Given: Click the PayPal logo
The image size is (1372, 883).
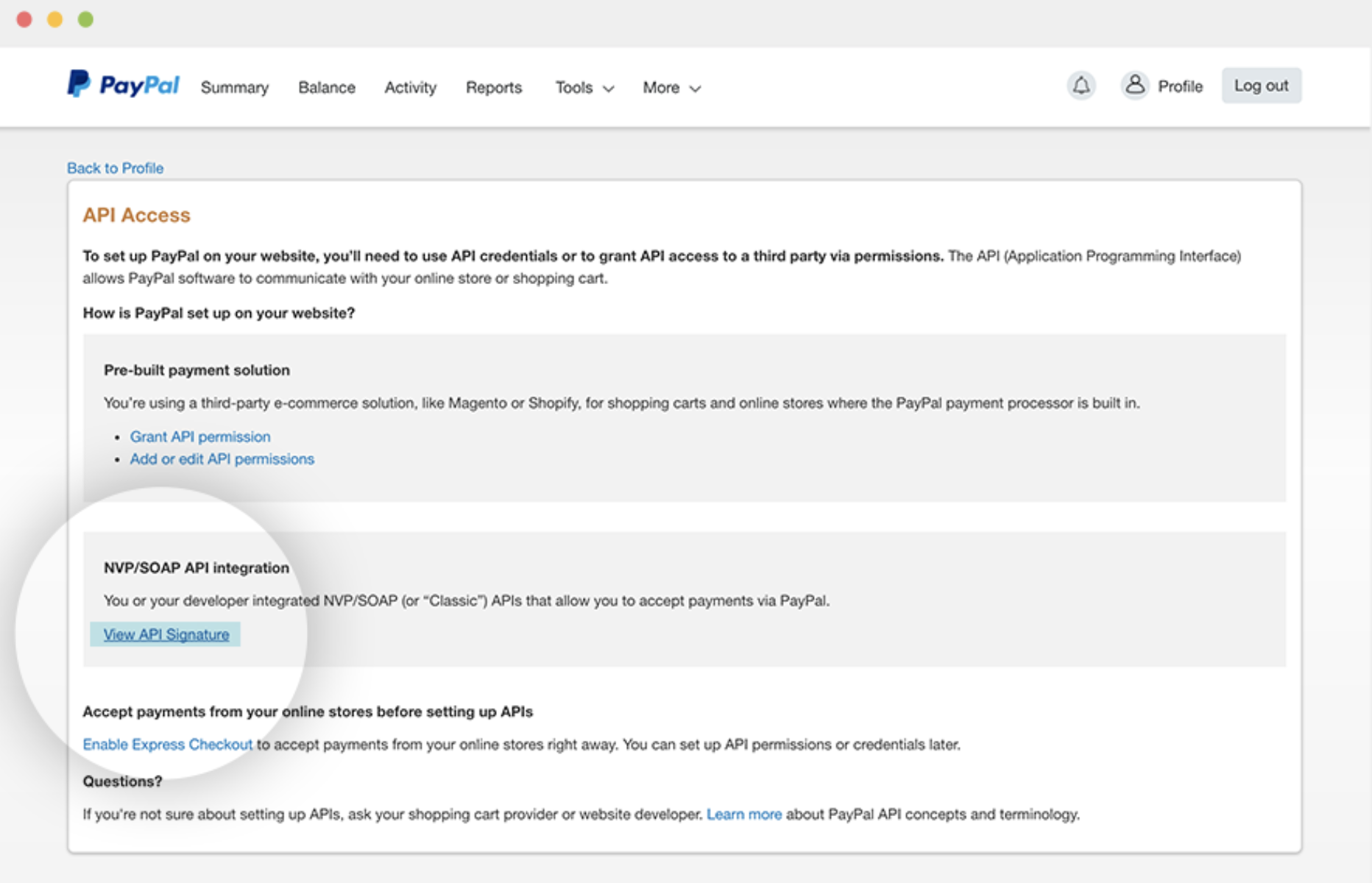Looking at the screenshot, I should pyautogui.click(x=123, y=85).
